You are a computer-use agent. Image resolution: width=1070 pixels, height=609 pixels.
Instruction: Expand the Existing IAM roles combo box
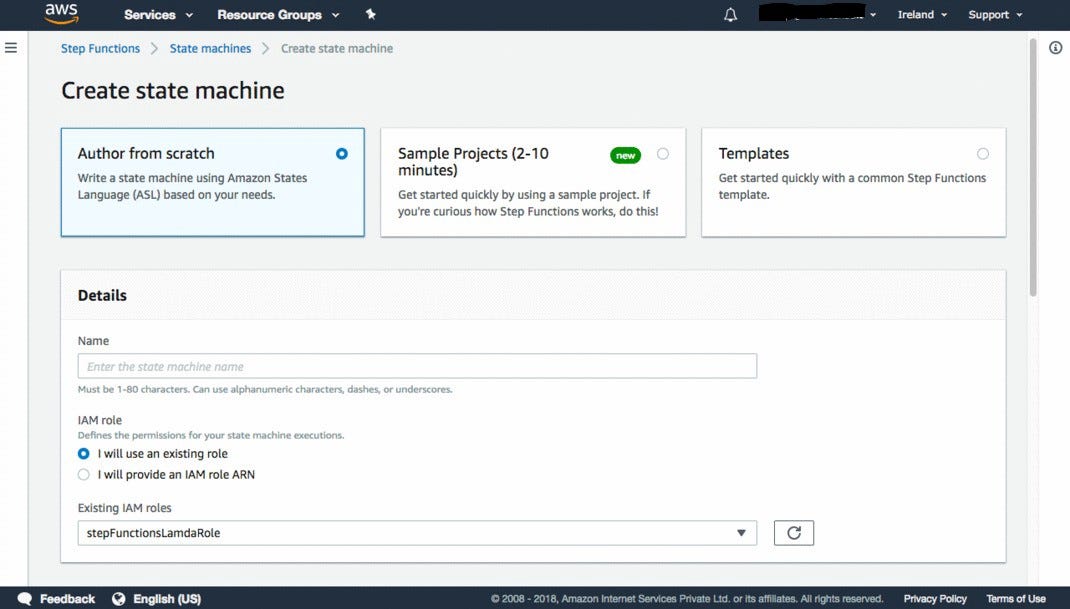click(417, 533)
